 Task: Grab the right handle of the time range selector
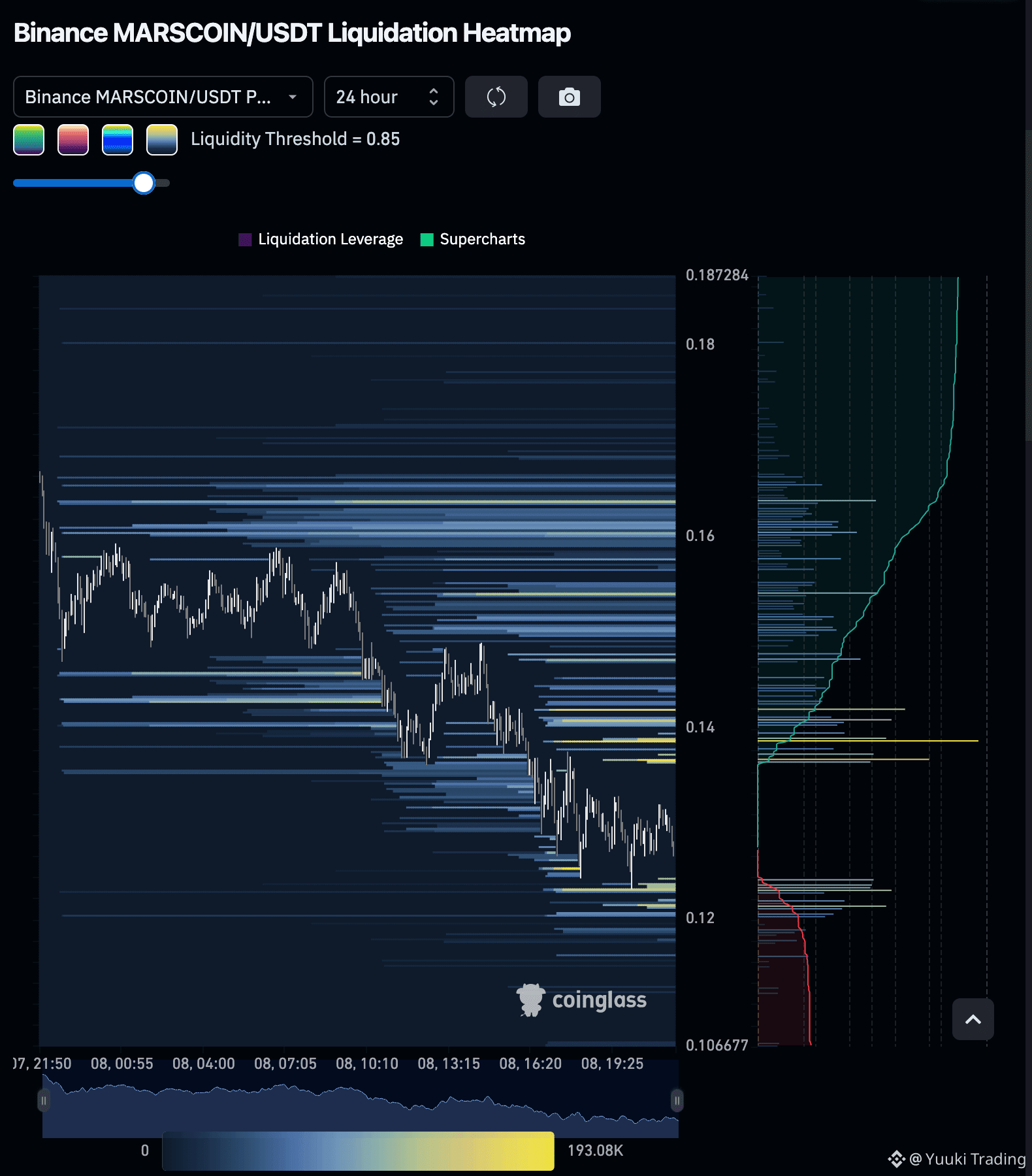(677, 1101)
